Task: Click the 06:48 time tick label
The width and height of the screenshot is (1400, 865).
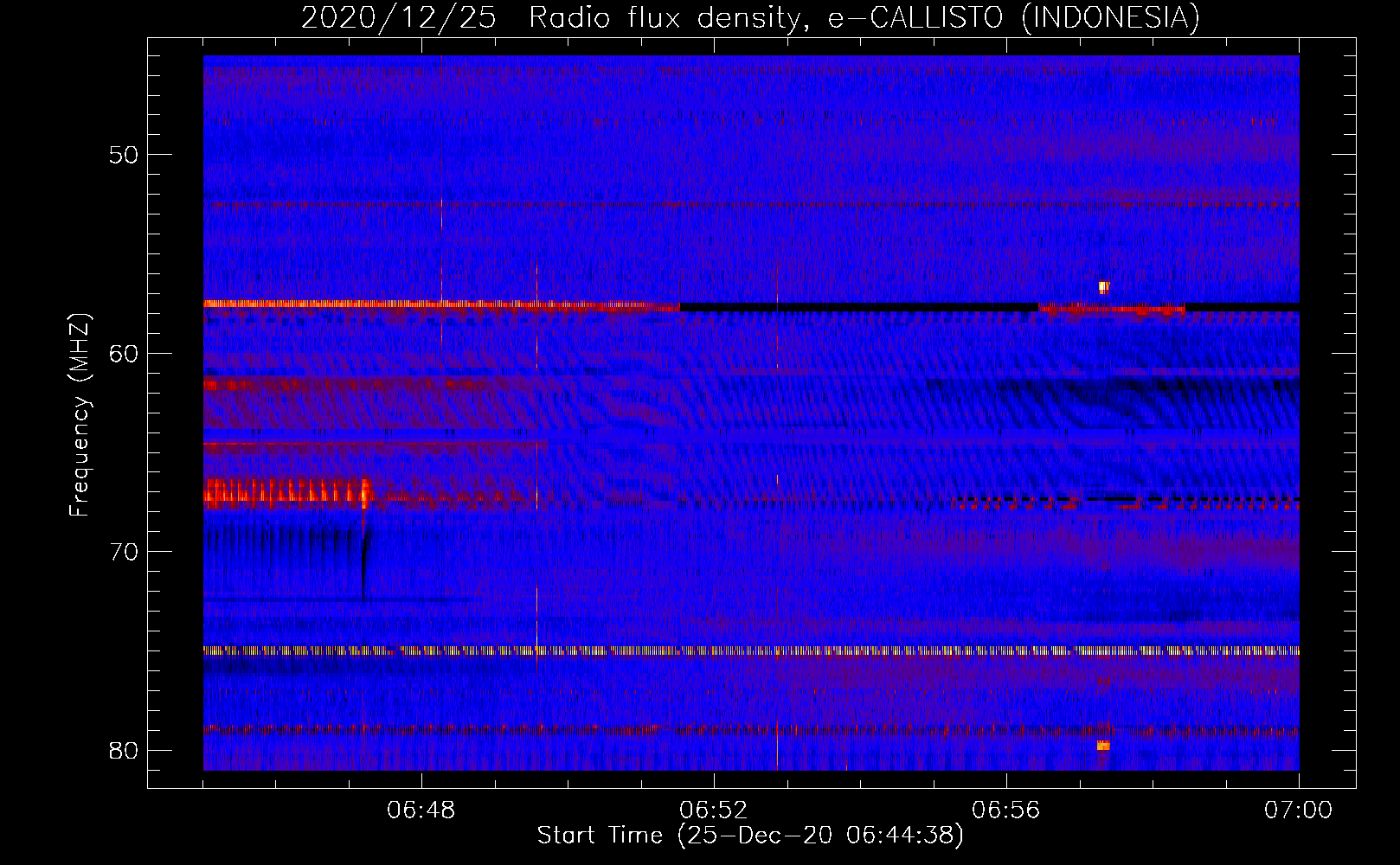Action: coord(421,811)
